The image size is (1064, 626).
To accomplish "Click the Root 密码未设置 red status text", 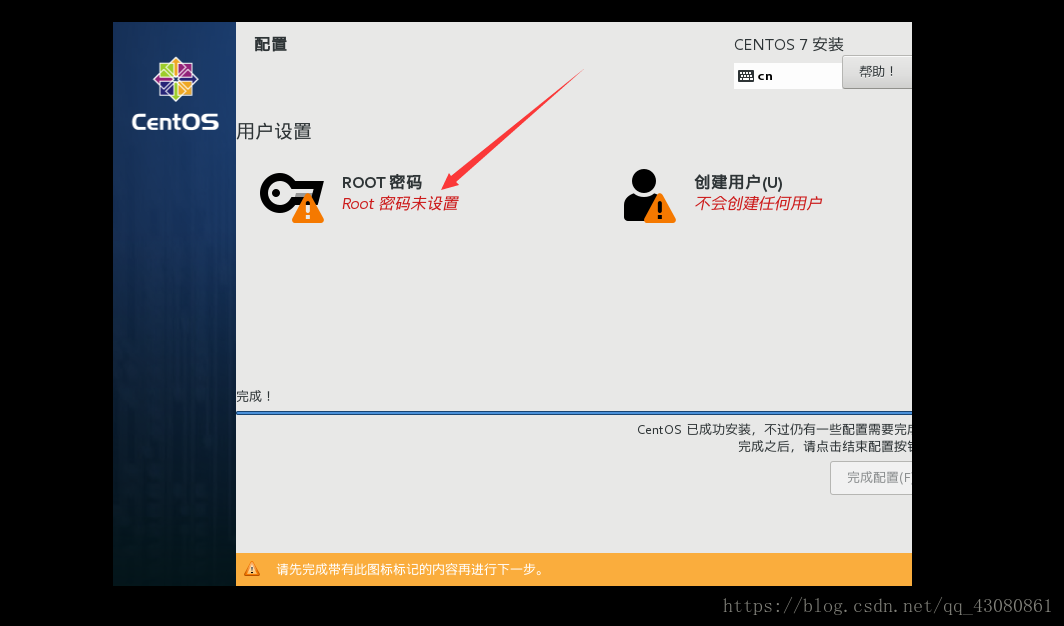I will point(400,203).
